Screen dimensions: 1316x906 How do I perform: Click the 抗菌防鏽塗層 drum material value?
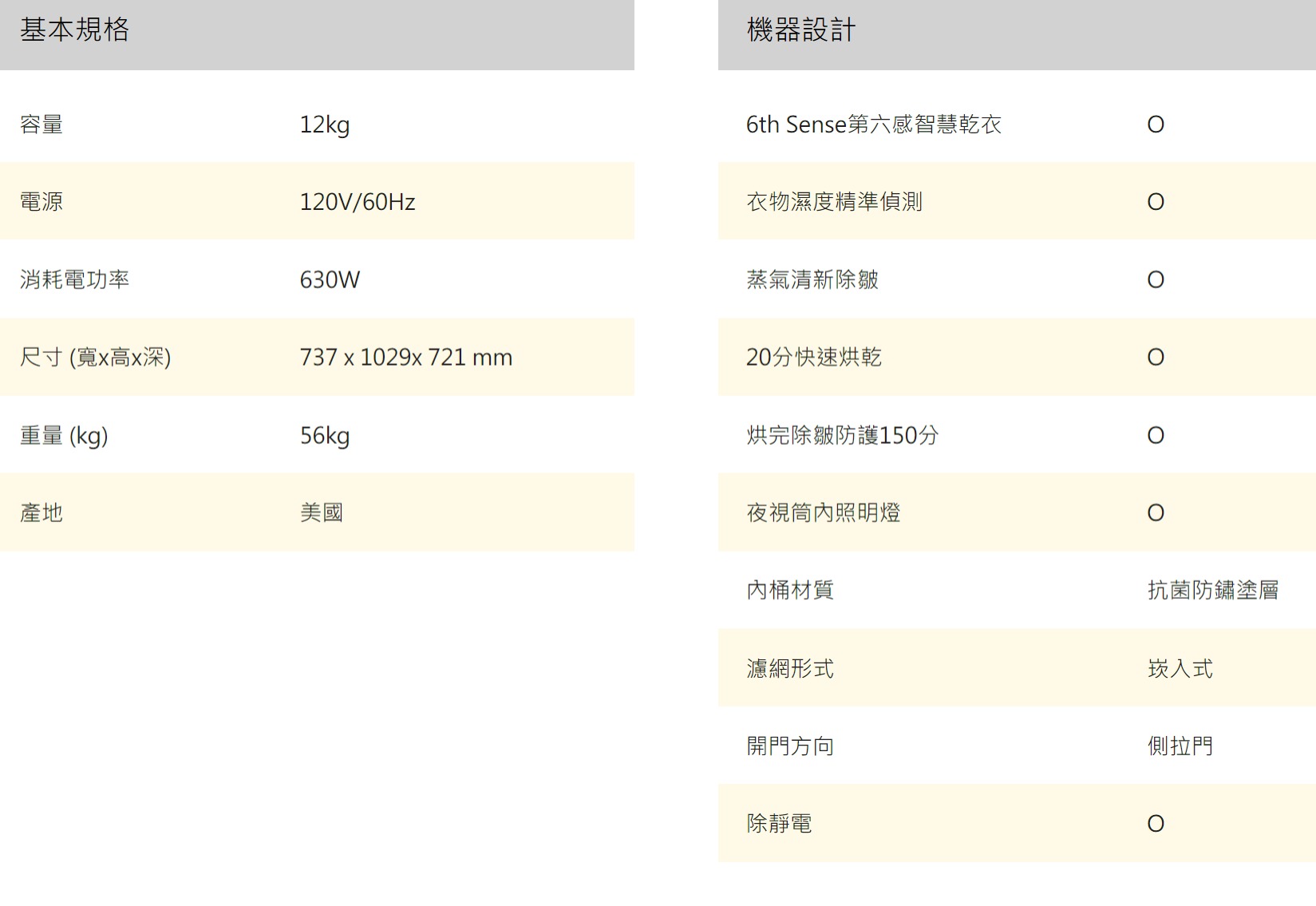tap(1212, 590)
